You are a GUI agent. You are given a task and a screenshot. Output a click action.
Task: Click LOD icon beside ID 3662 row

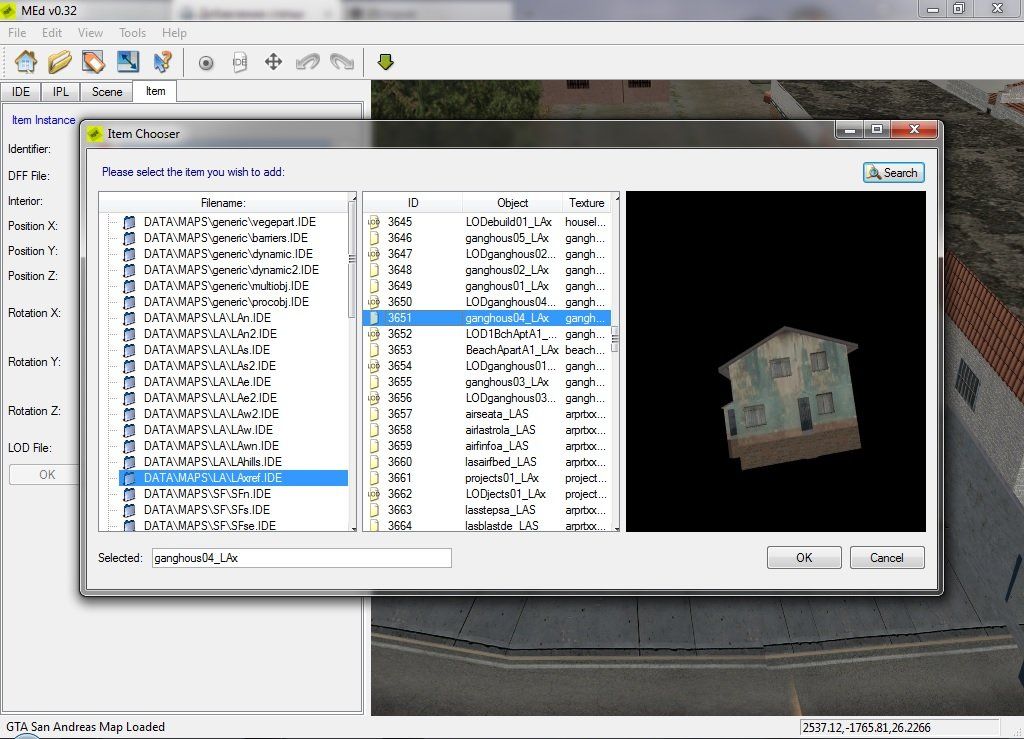374,494
